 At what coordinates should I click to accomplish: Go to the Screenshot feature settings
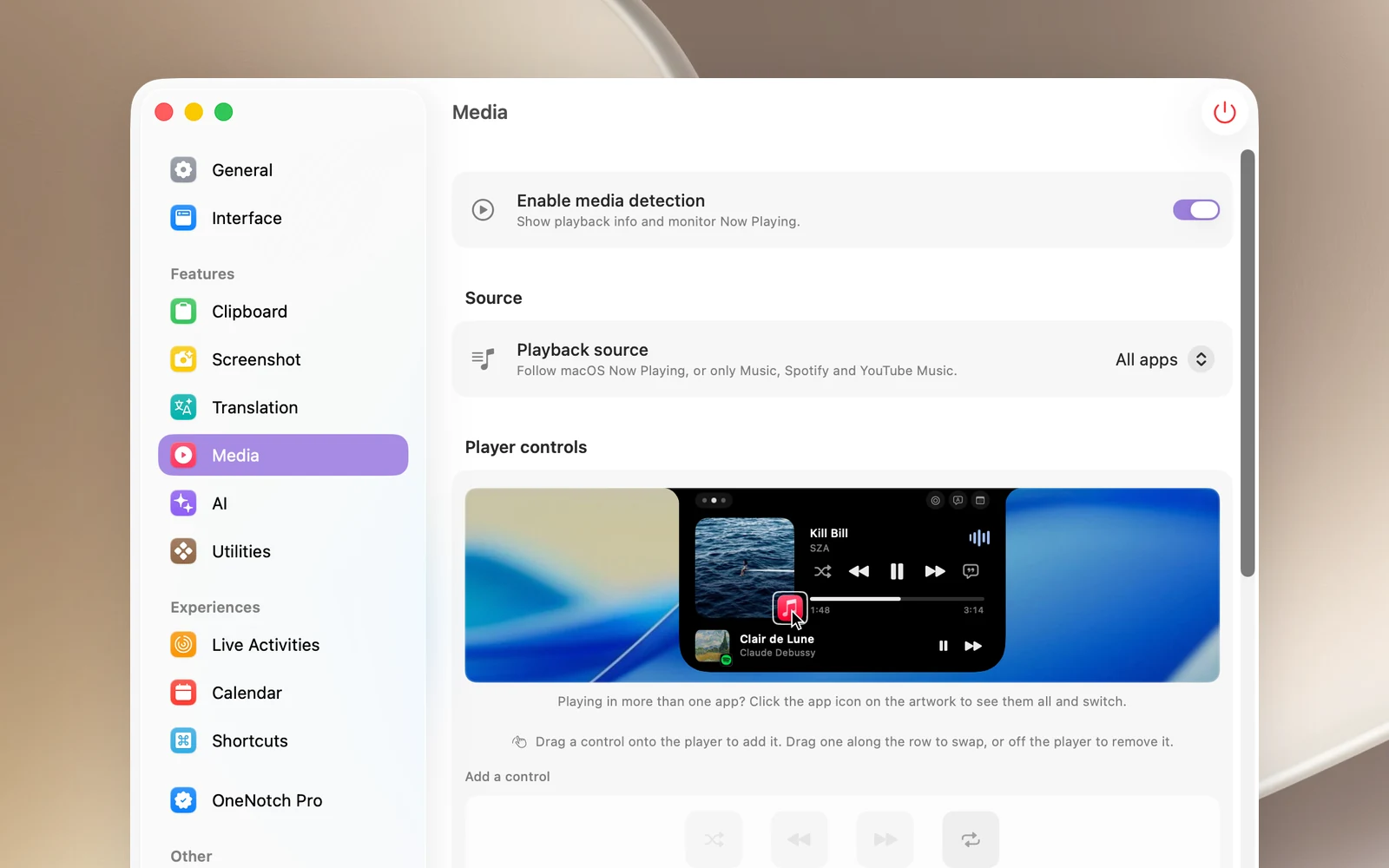click(283, 359)
